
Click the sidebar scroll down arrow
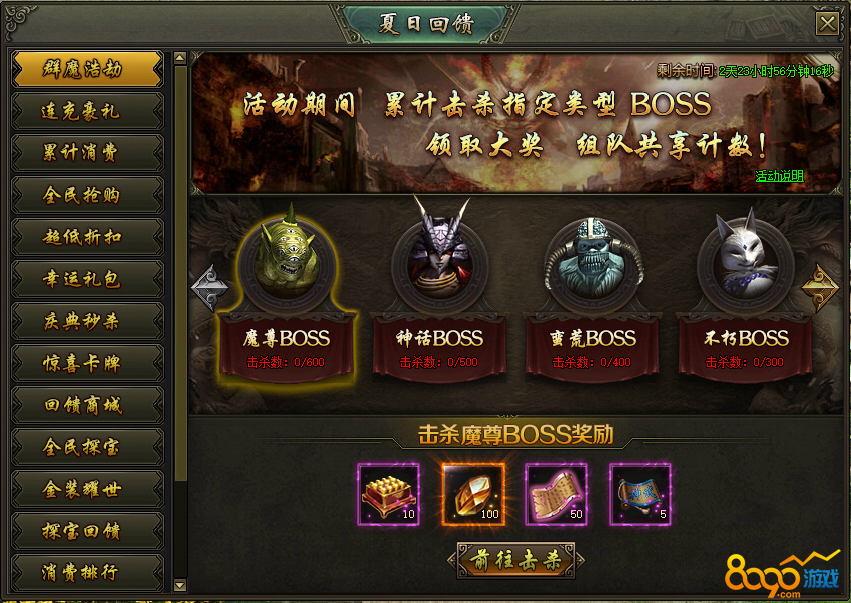click(180, 585)
